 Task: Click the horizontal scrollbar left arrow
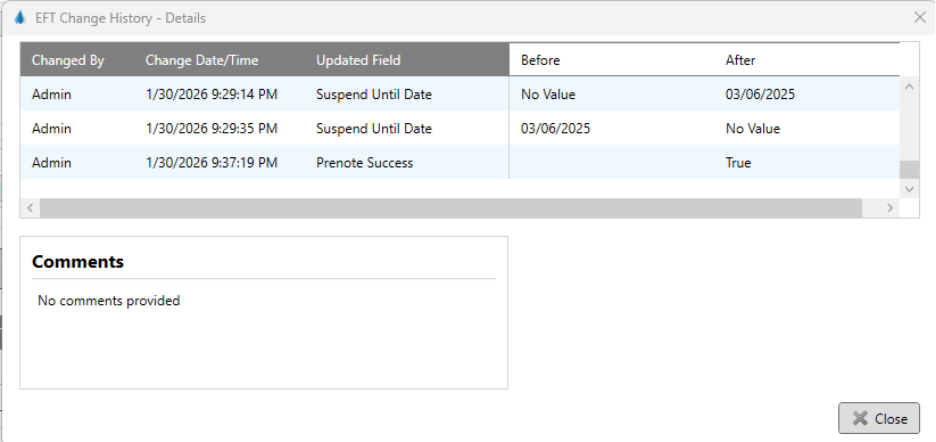point(30,208)
